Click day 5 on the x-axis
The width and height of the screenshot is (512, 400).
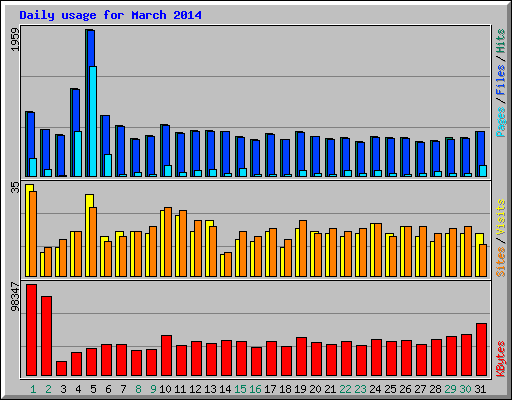[93, 389]
